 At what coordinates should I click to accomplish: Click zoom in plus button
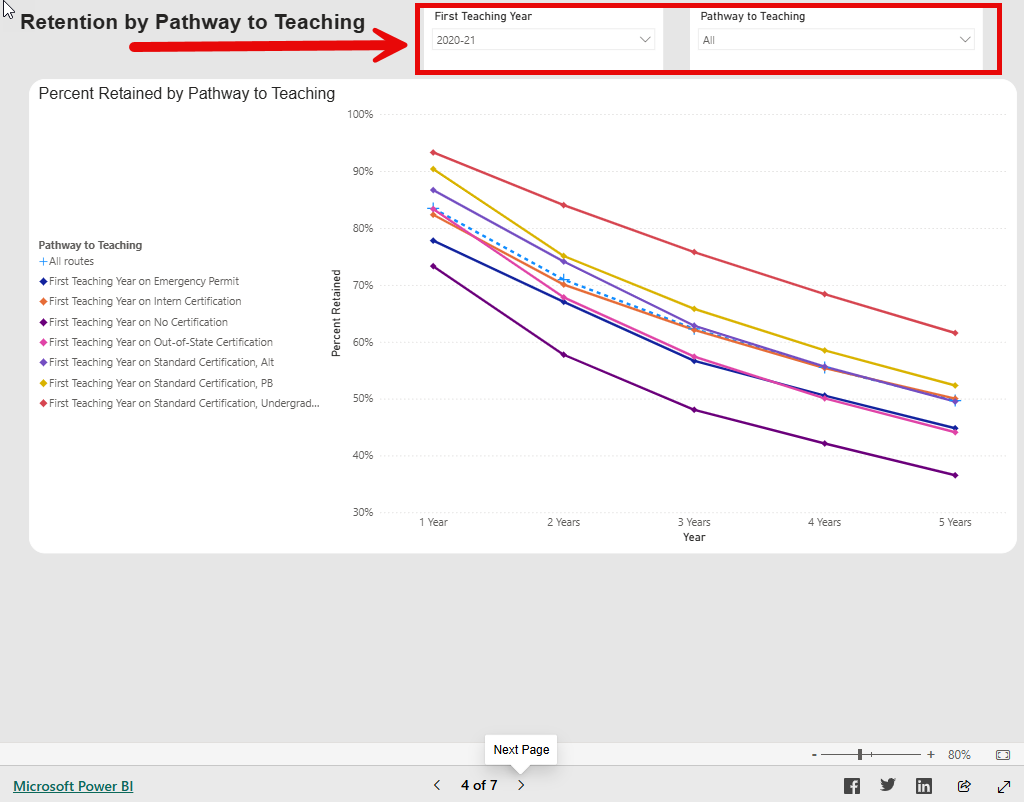coord(931,755)
